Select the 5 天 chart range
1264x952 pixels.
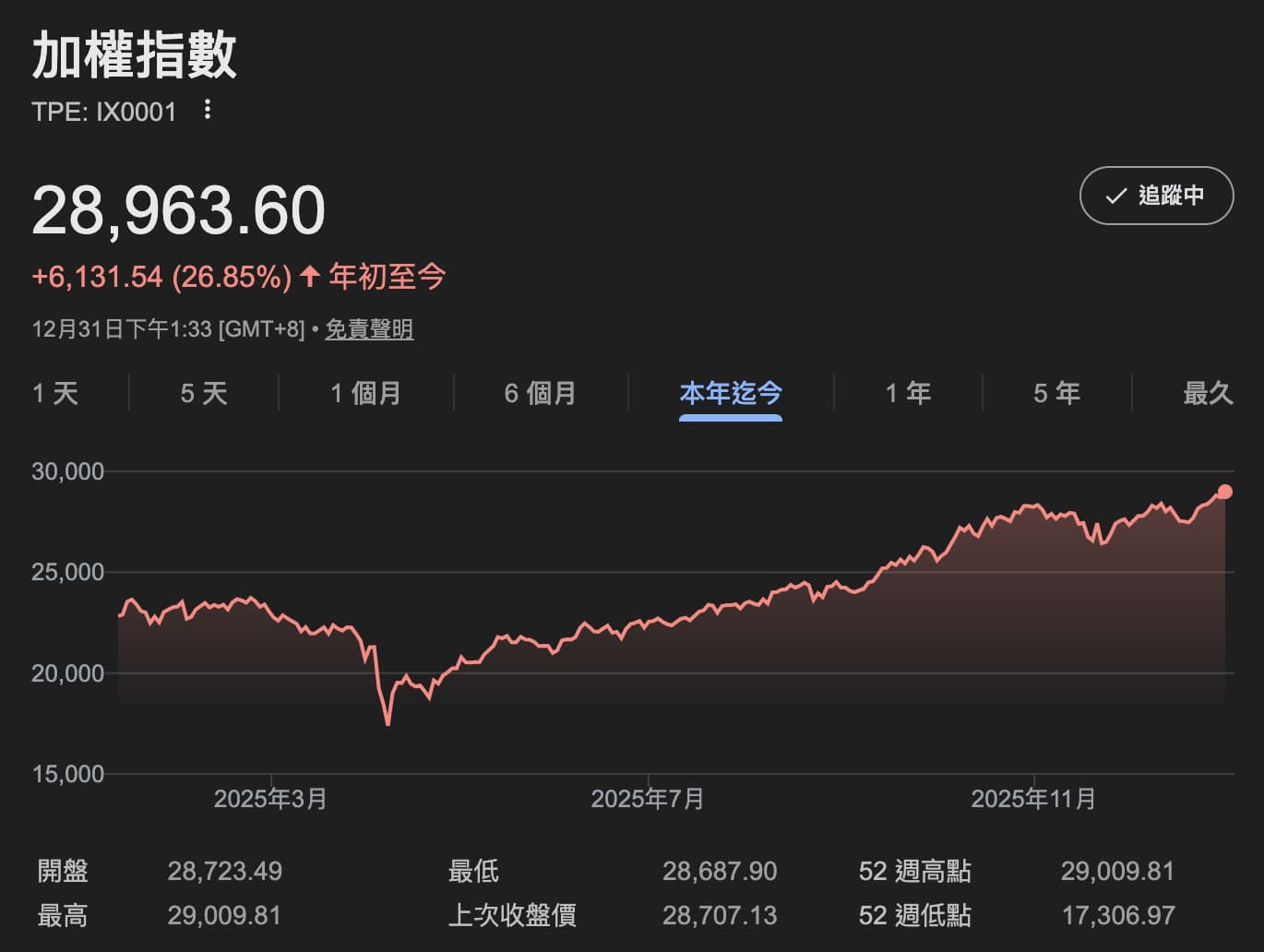204,394
